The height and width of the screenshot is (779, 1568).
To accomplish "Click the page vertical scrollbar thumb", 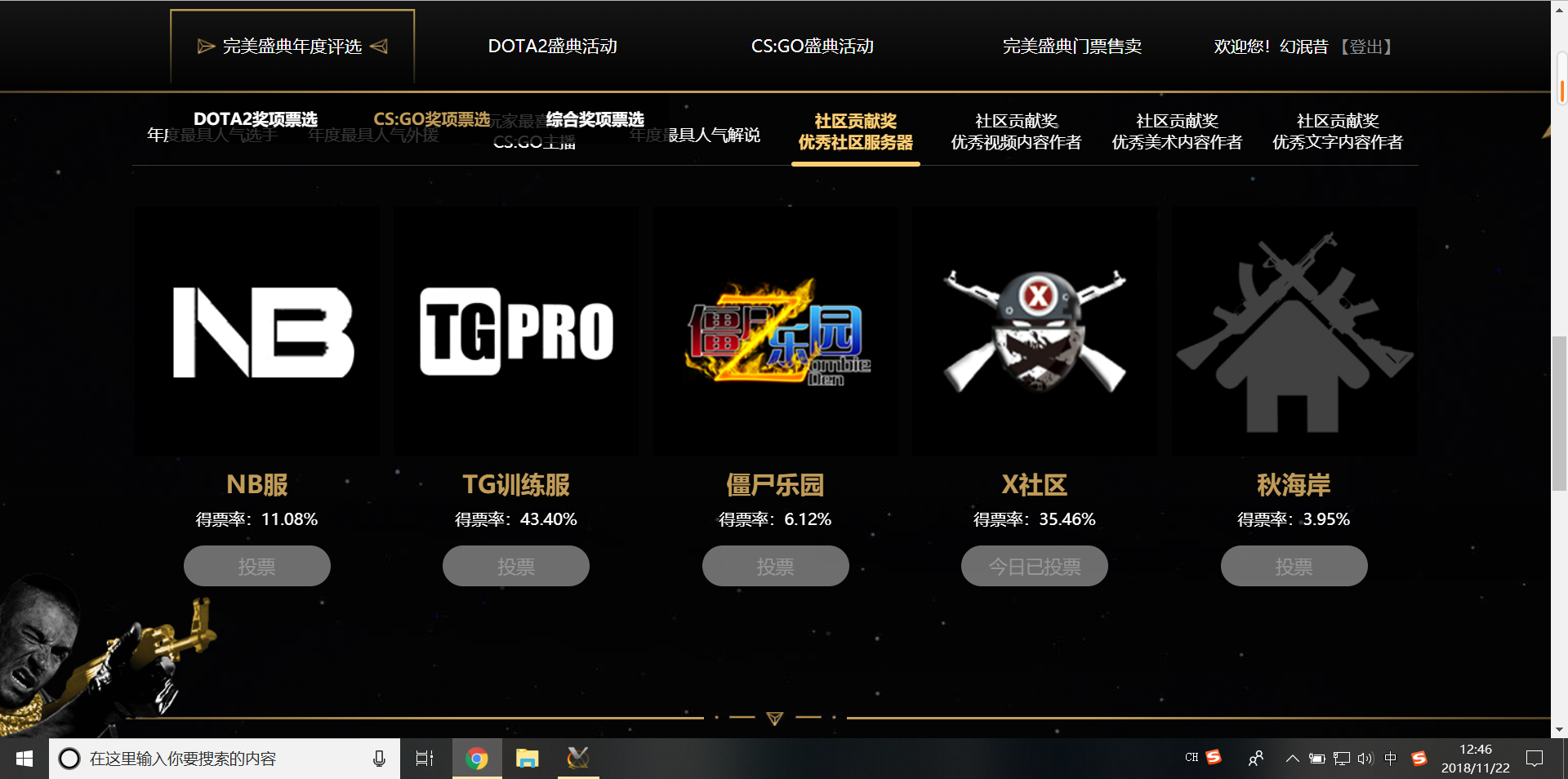I will [1559, 412].
